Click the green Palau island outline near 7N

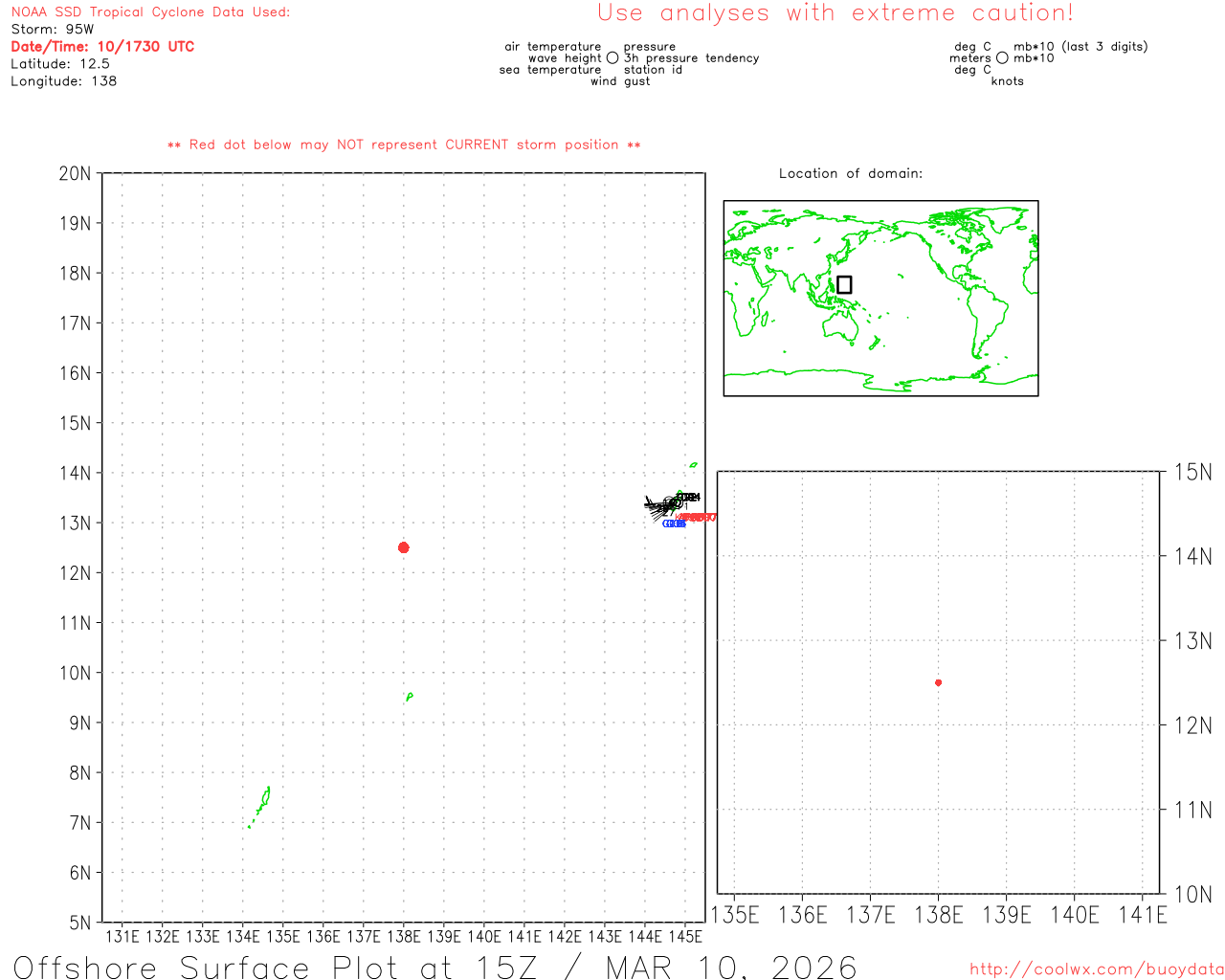pyautogui.click(x=259, y=806)
